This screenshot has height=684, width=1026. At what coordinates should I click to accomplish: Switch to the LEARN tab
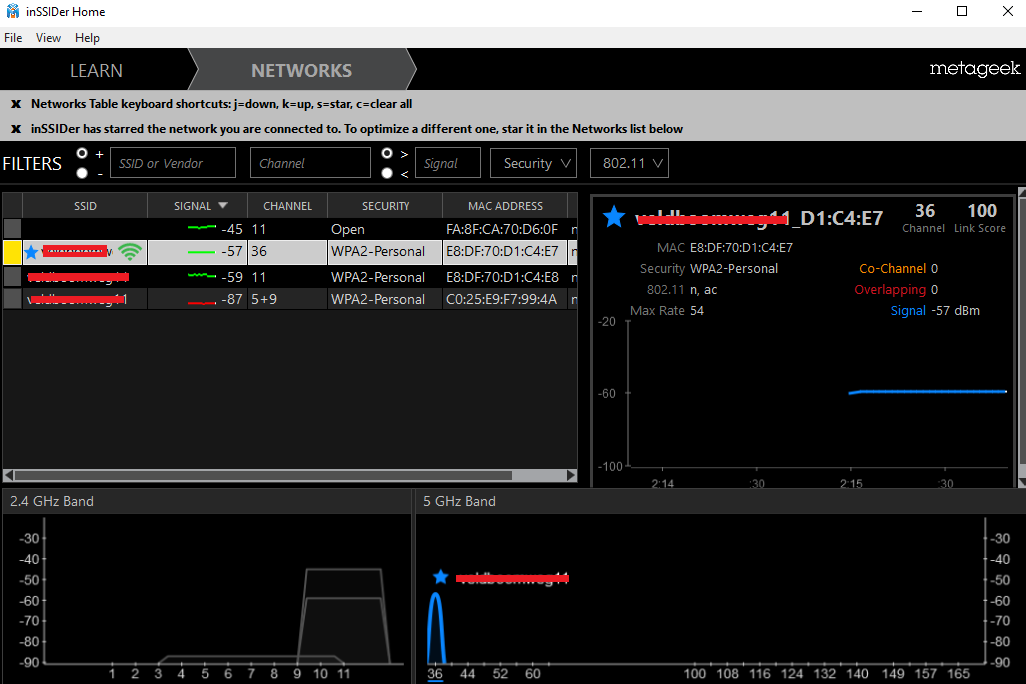(x=96, y=70)
